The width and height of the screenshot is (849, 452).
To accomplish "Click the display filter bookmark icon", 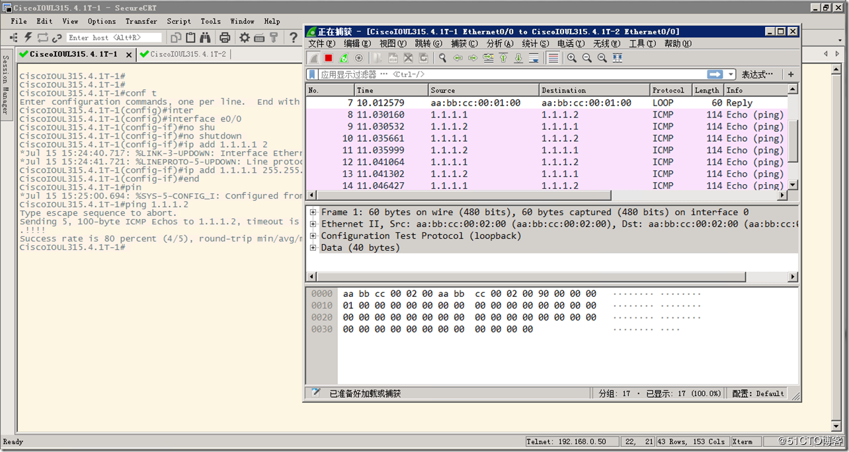I will [x=312, y=74].
